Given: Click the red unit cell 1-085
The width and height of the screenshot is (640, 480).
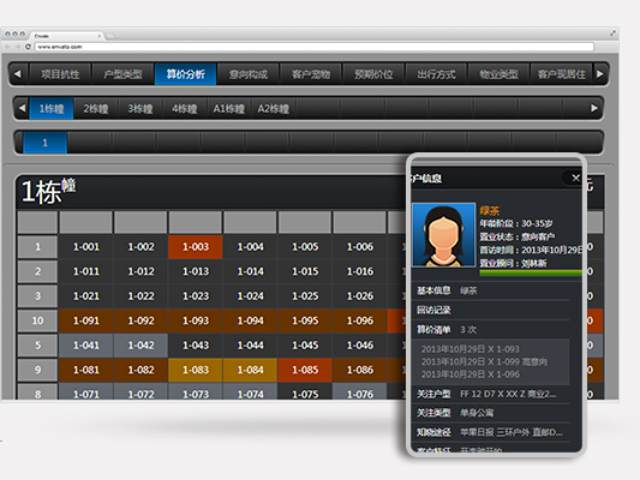Looking at the screenshot, I should pos(304,370).
